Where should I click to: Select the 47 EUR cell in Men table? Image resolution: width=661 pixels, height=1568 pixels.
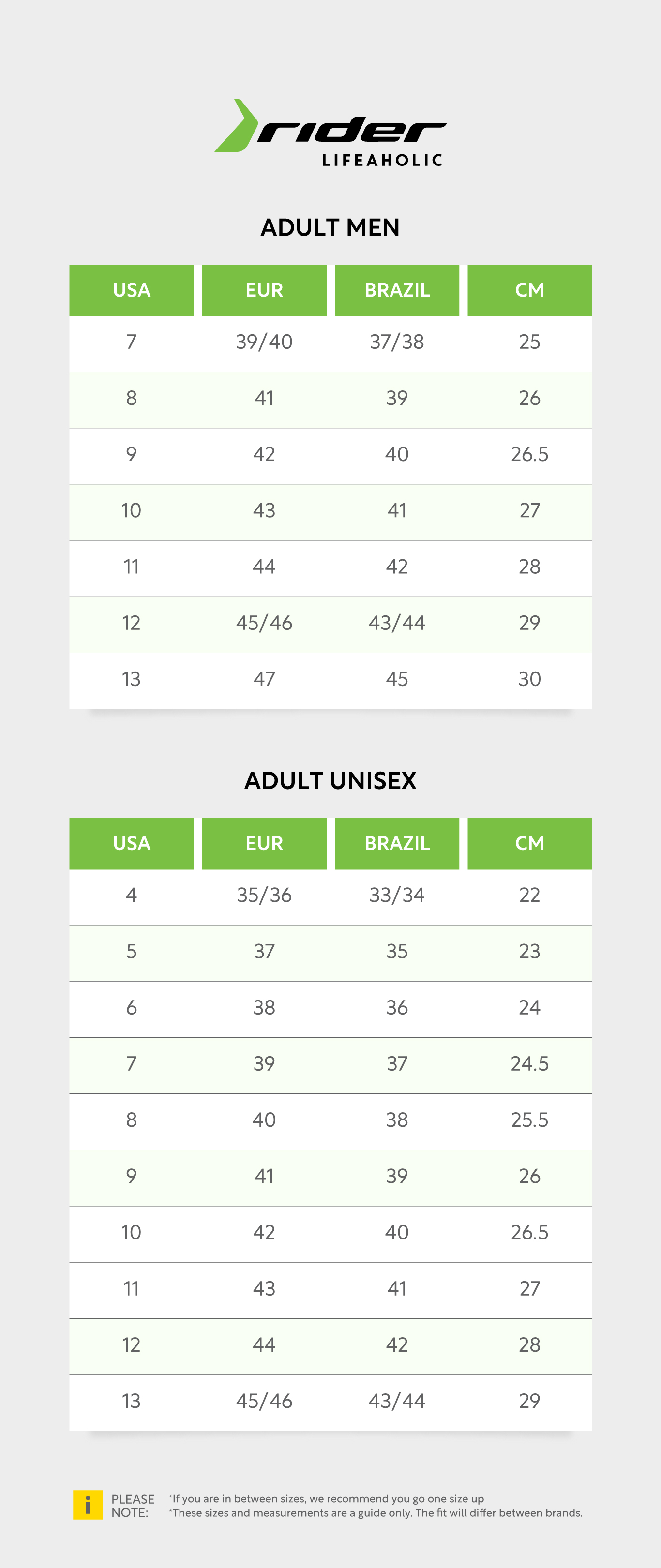[x=264, y=679]
